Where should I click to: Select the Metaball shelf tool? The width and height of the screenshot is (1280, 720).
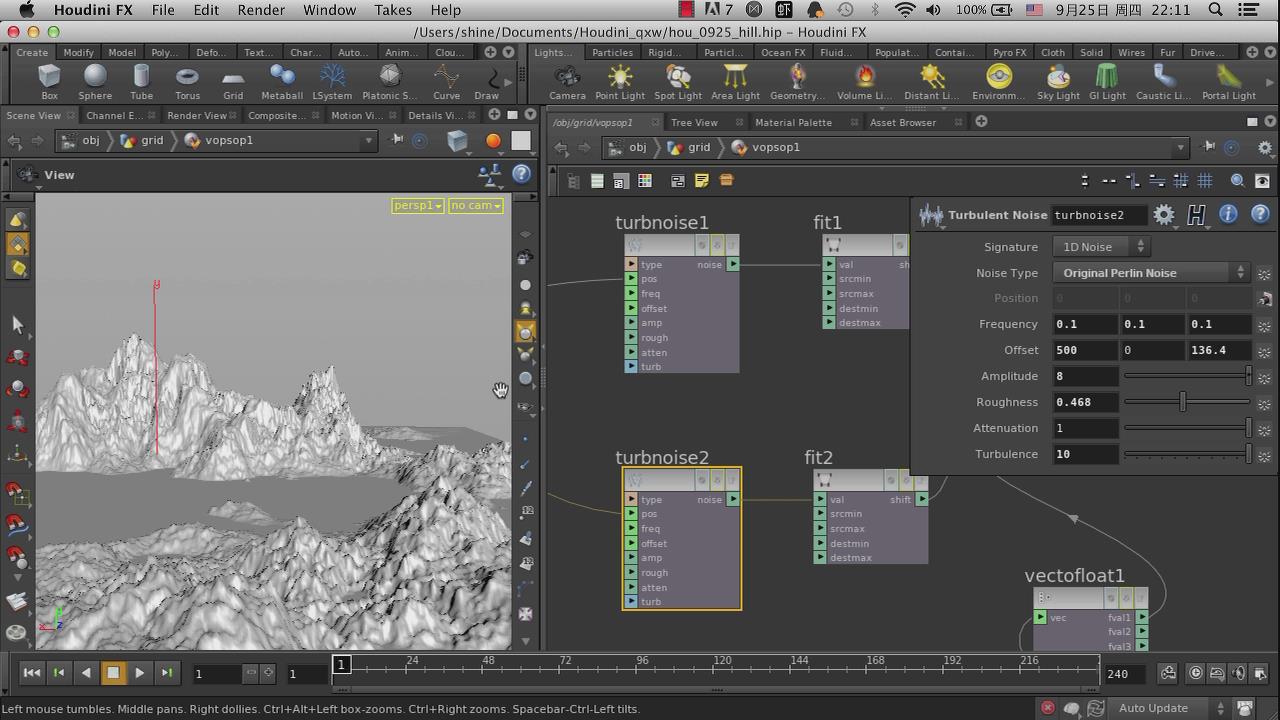[x=282, y=82]
